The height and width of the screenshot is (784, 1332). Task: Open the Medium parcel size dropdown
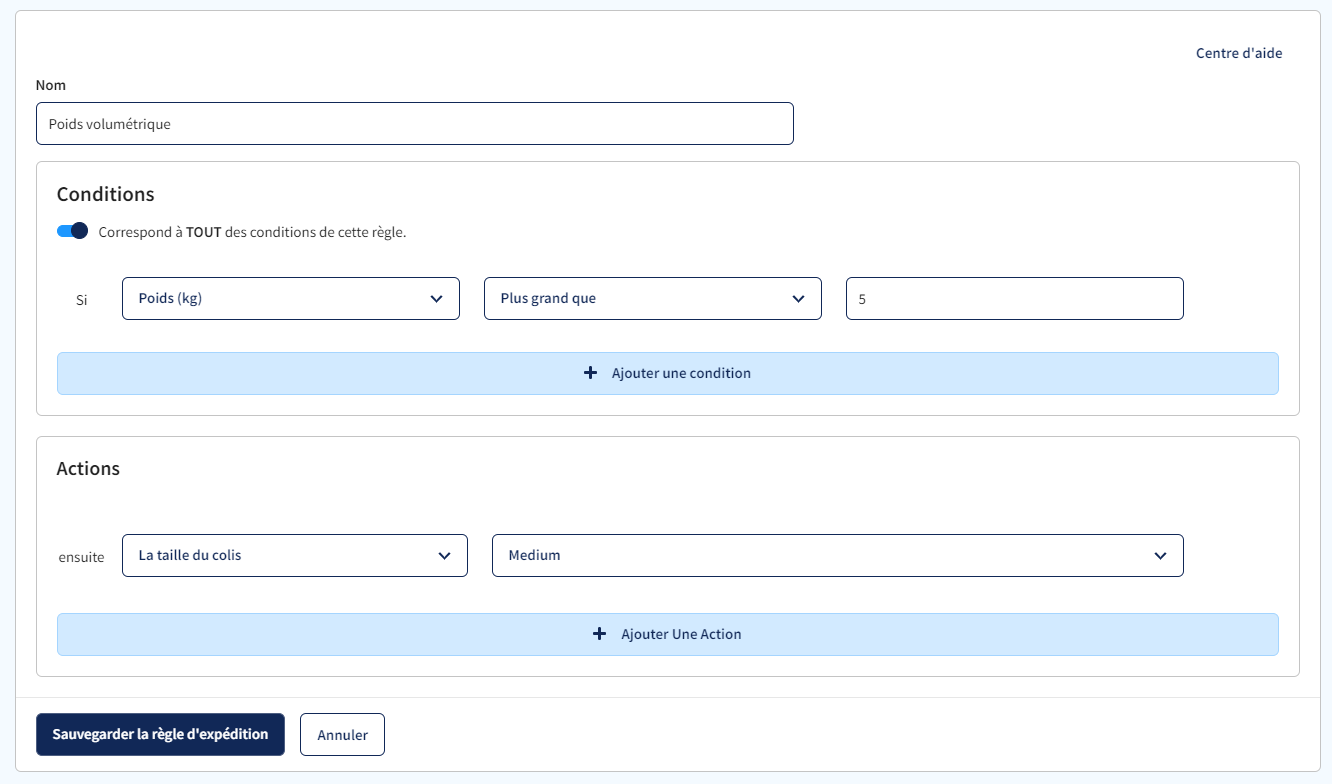838,555
